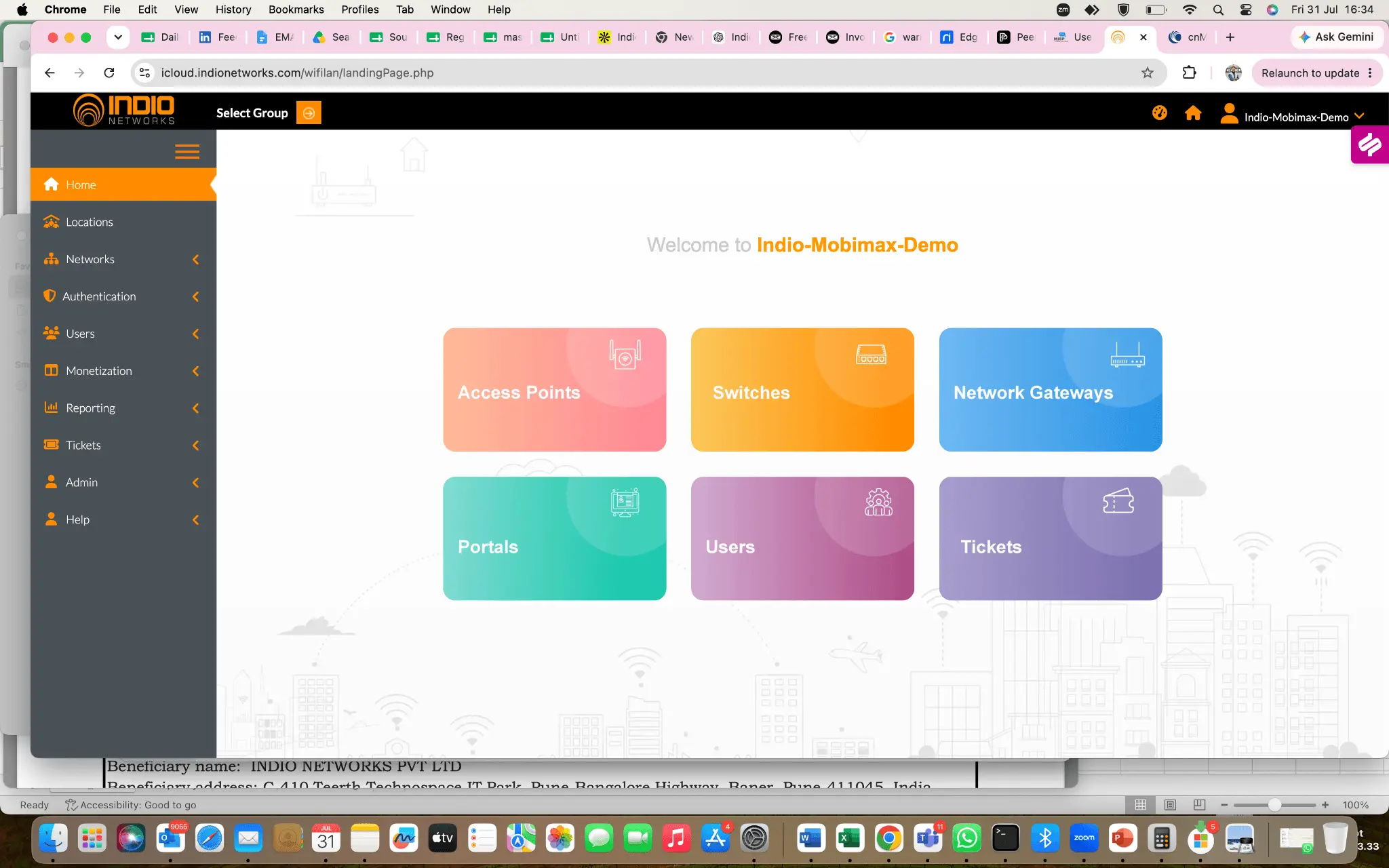Expand the Authentication submenu chevron
The width and height of the screenshot is (1389, 868).
coord(196,296)
